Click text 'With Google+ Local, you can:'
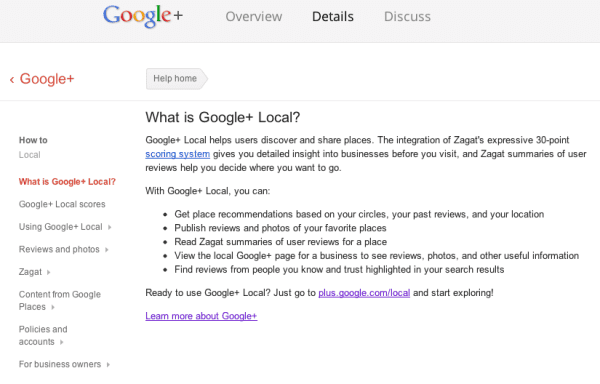600x384 pixels. pos(207,190)
